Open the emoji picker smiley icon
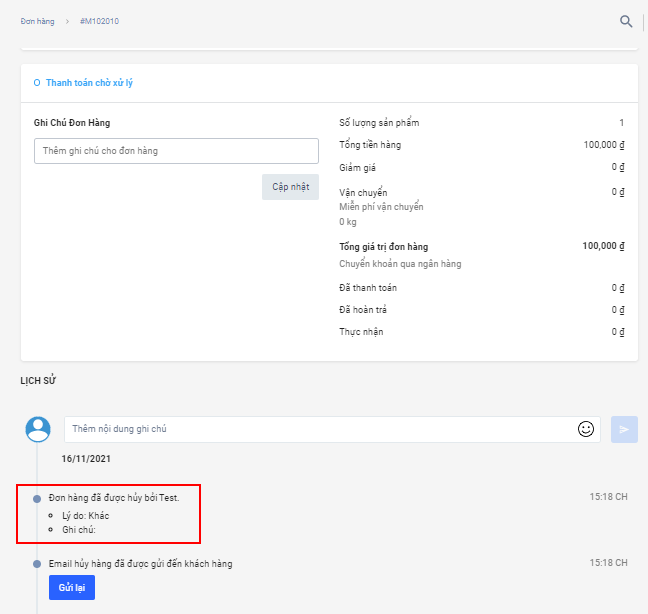The width and height of the screenshot is (648, 614). (x=586, y=429)
